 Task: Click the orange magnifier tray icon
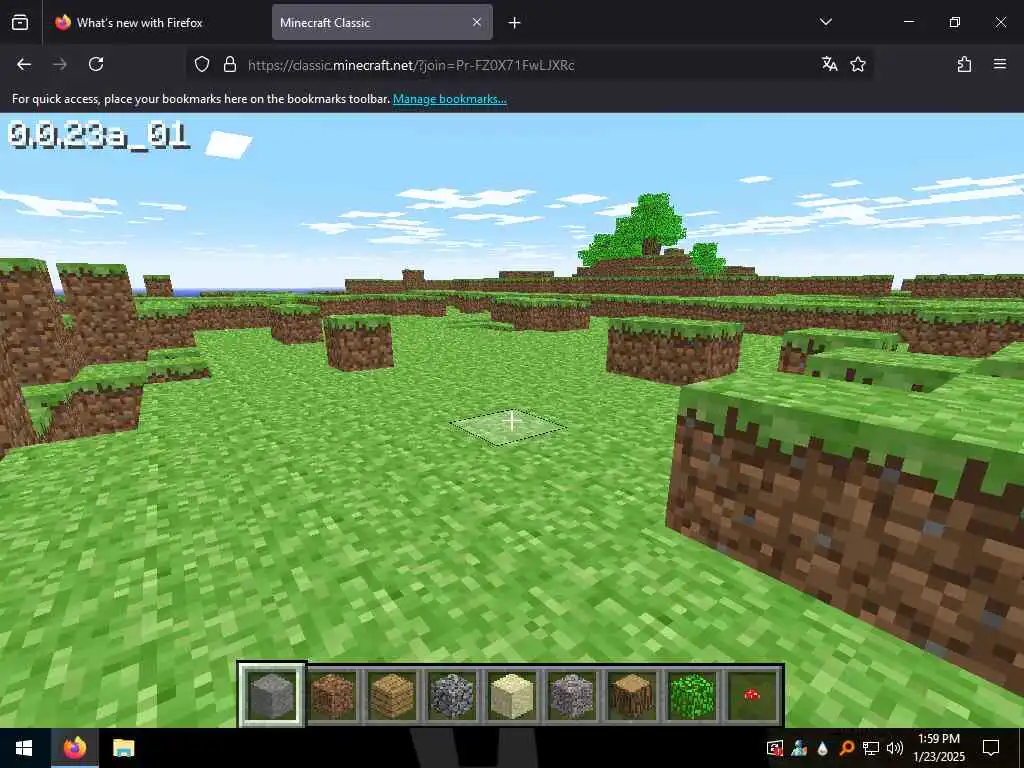[847, 748]
